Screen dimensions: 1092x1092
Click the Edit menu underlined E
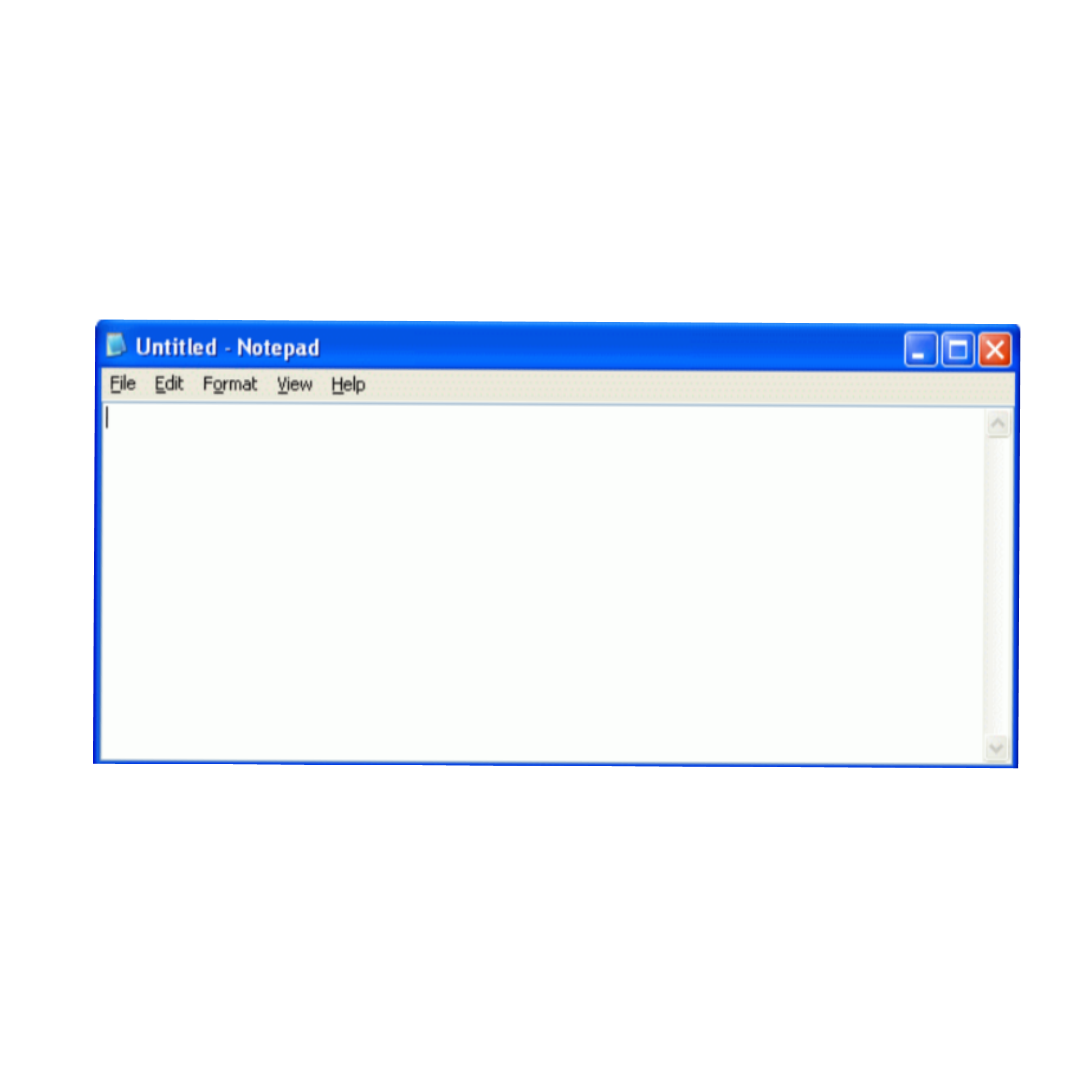click(x=167, y=384)
